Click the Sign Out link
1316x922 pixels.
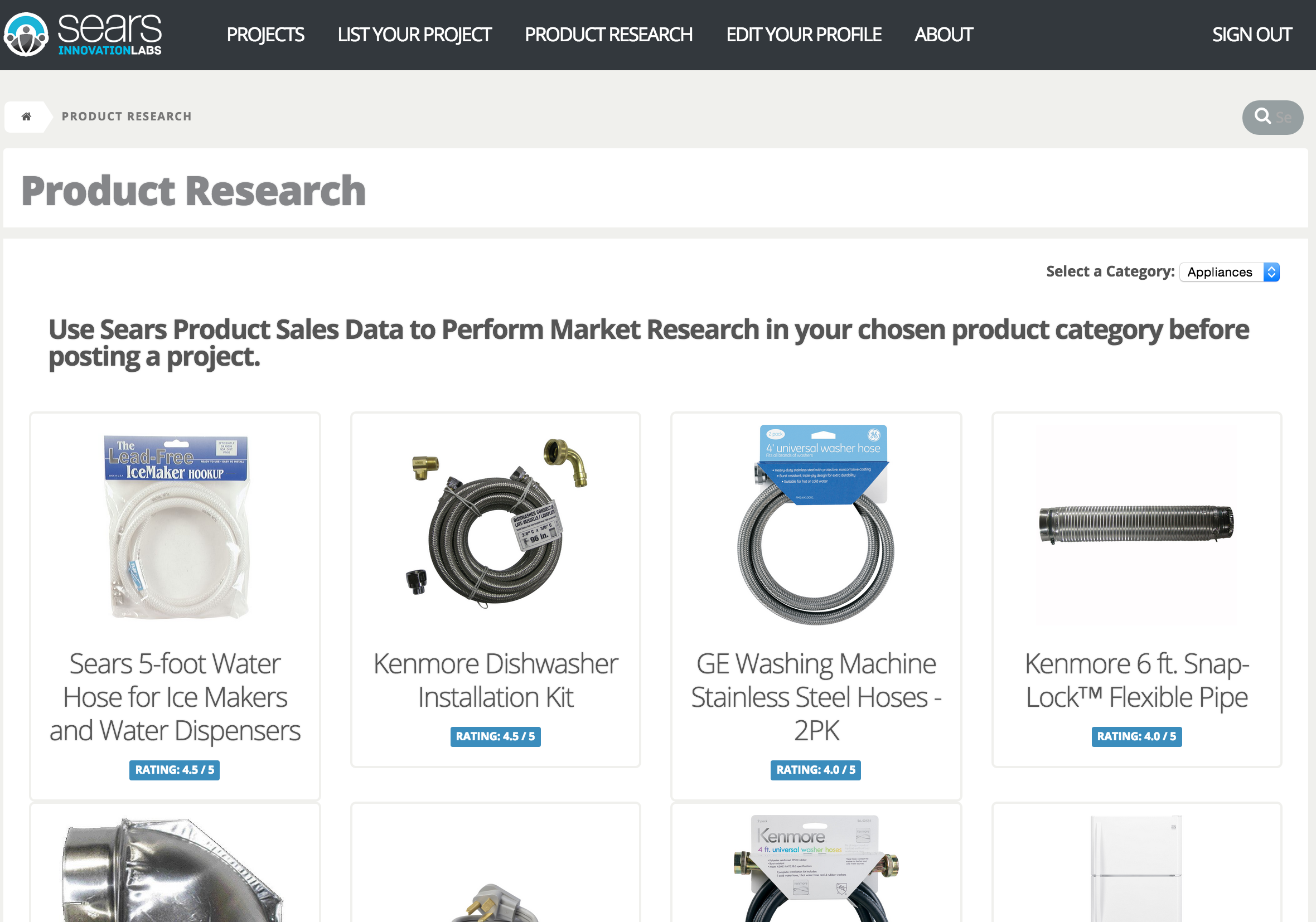(1251, 35)
